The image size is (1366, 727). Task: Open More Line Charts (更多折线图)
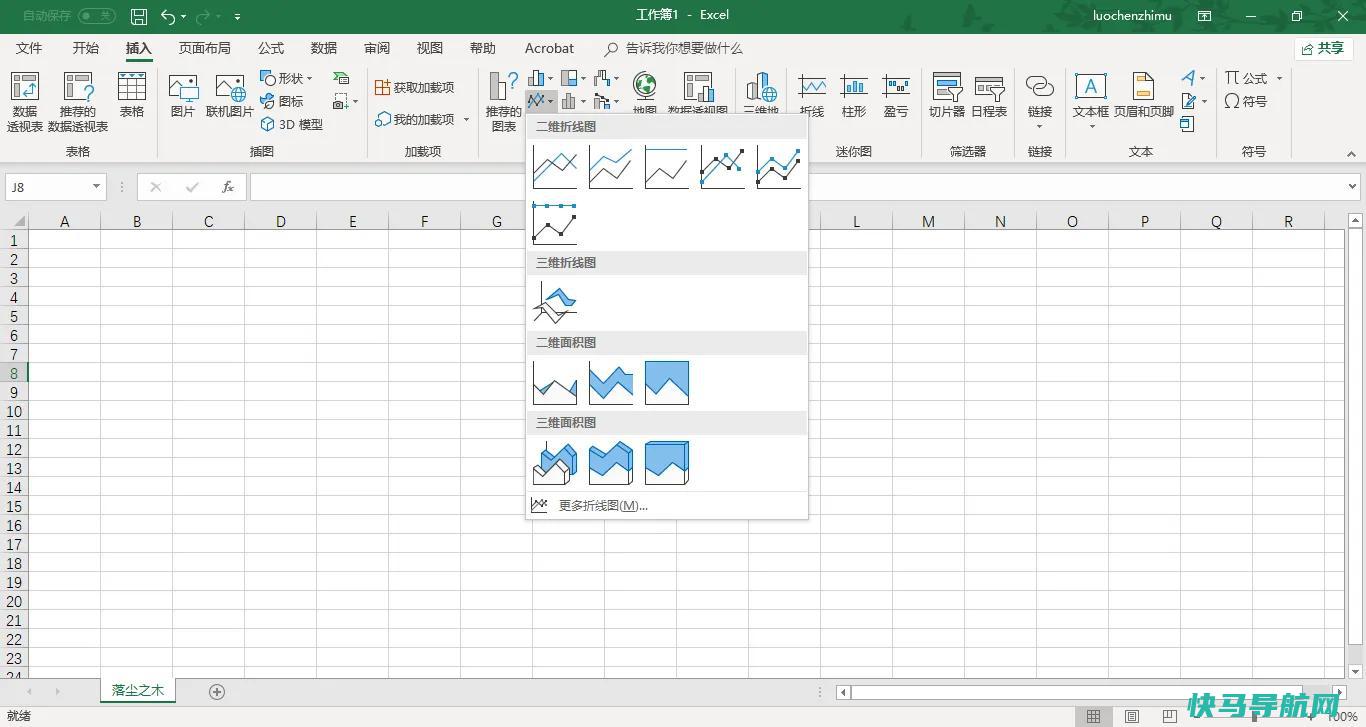[x=667, y=505]
